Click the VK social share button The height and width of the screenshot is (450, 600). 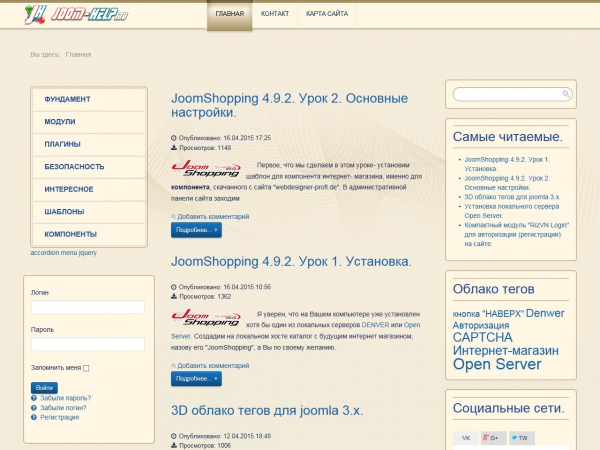(466, 438)
